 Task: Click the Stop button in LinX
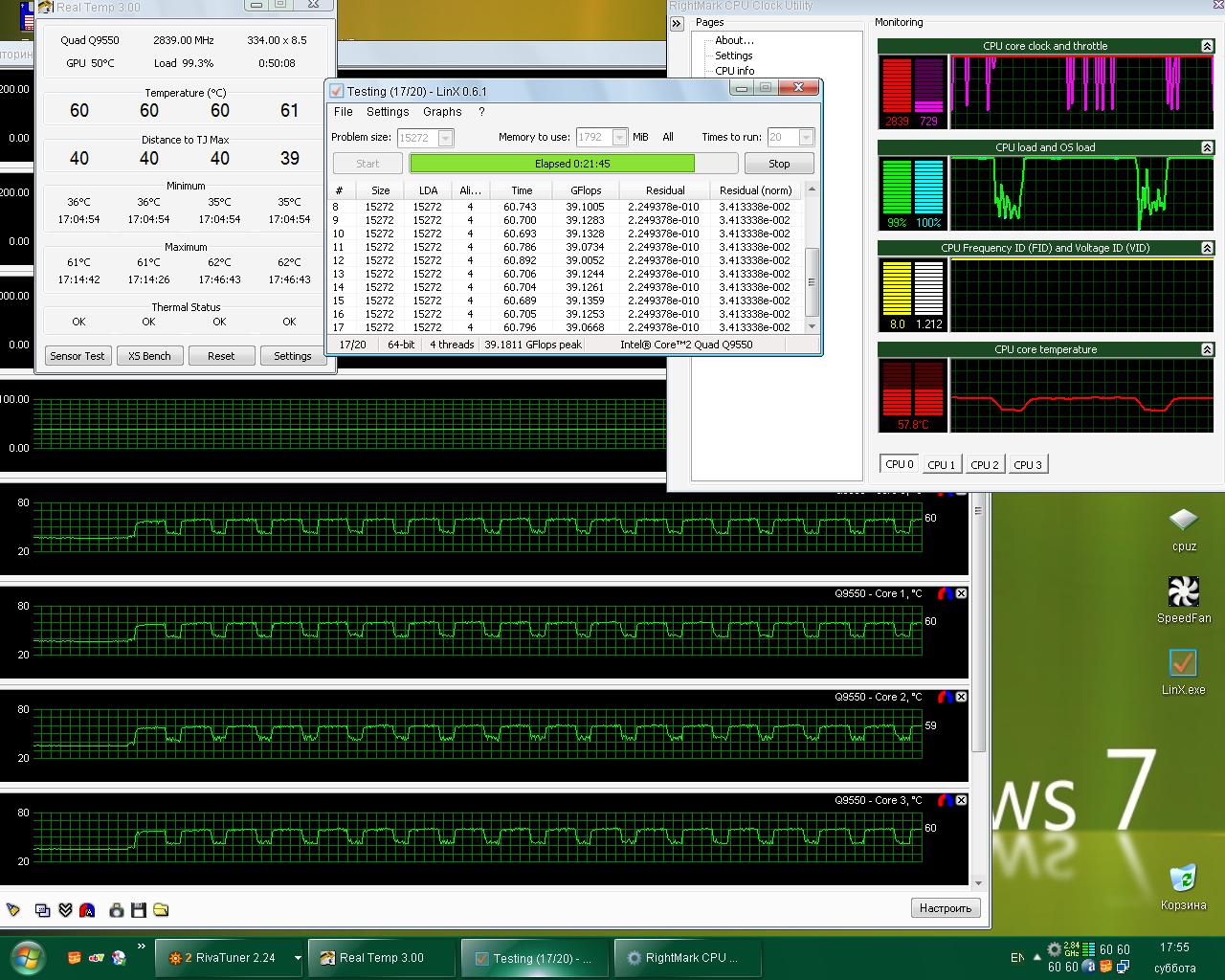(779, 164)
